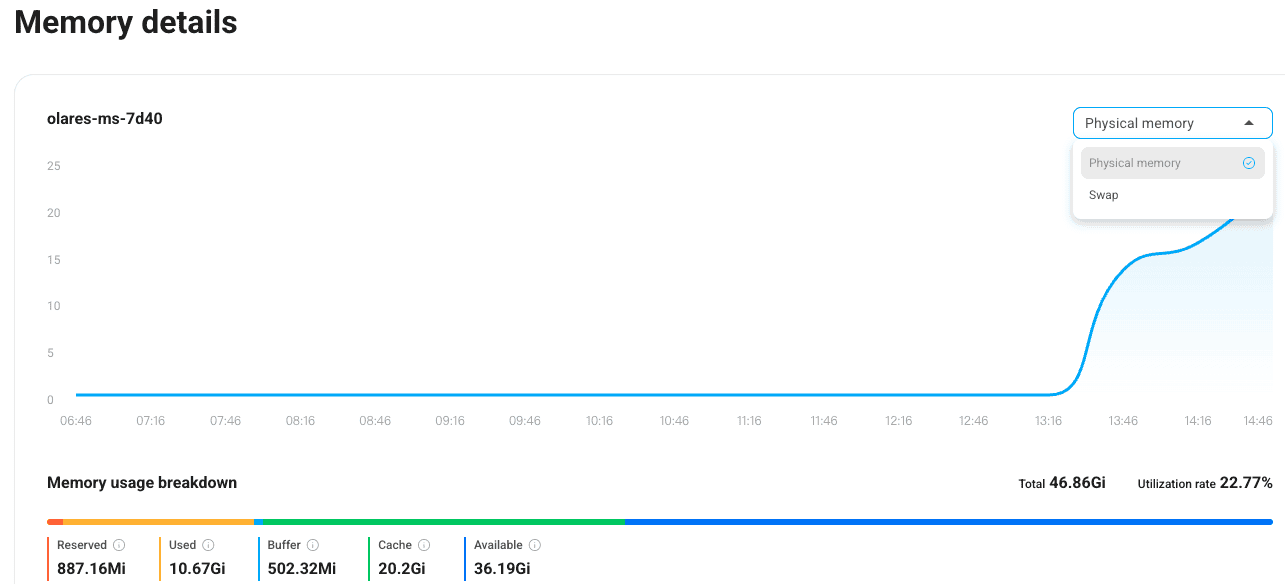
Task: Click the olares-ms-7d40 node name
Action: click(105, 118)
